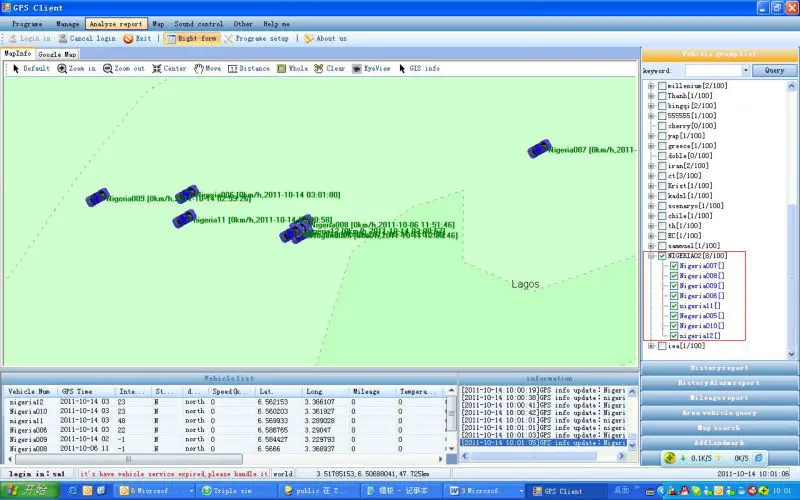800x500 pixels.
Task: Collapse the NIGERIA02 group node
Action: 651,256
